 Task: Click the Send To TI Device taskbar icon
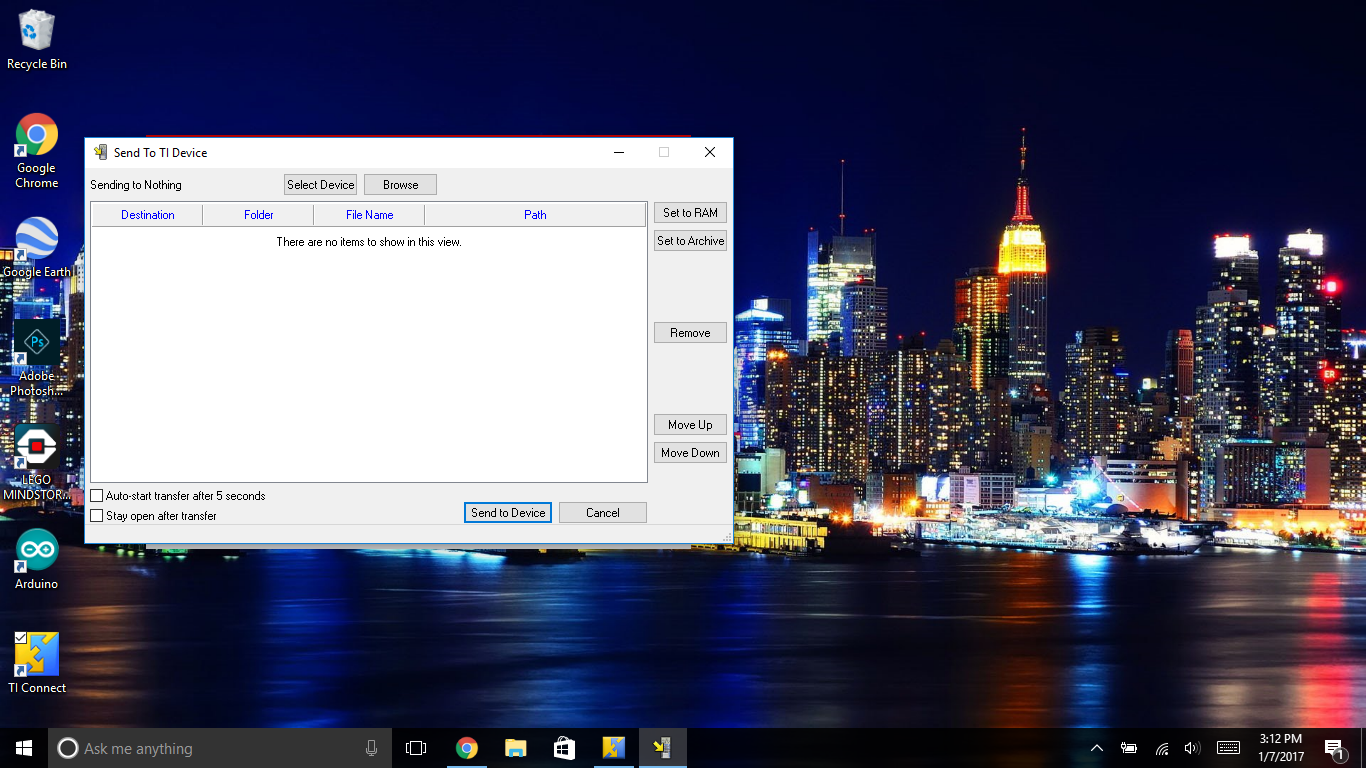(662, 748)
